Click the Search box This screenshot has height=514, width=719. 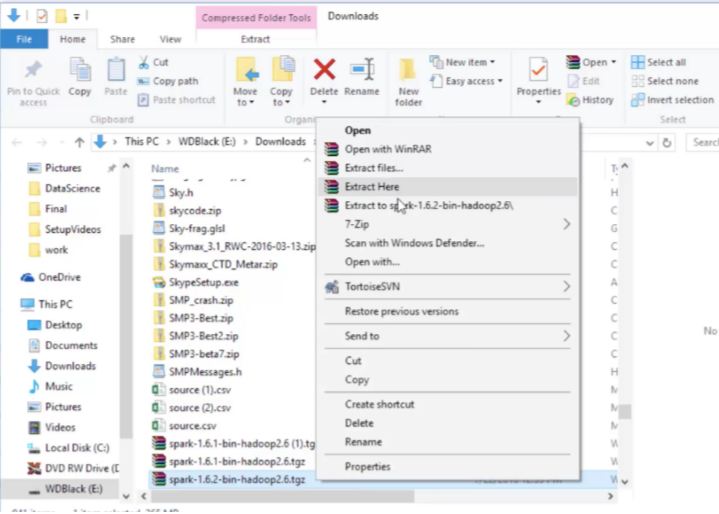click(x=702, y=142)
